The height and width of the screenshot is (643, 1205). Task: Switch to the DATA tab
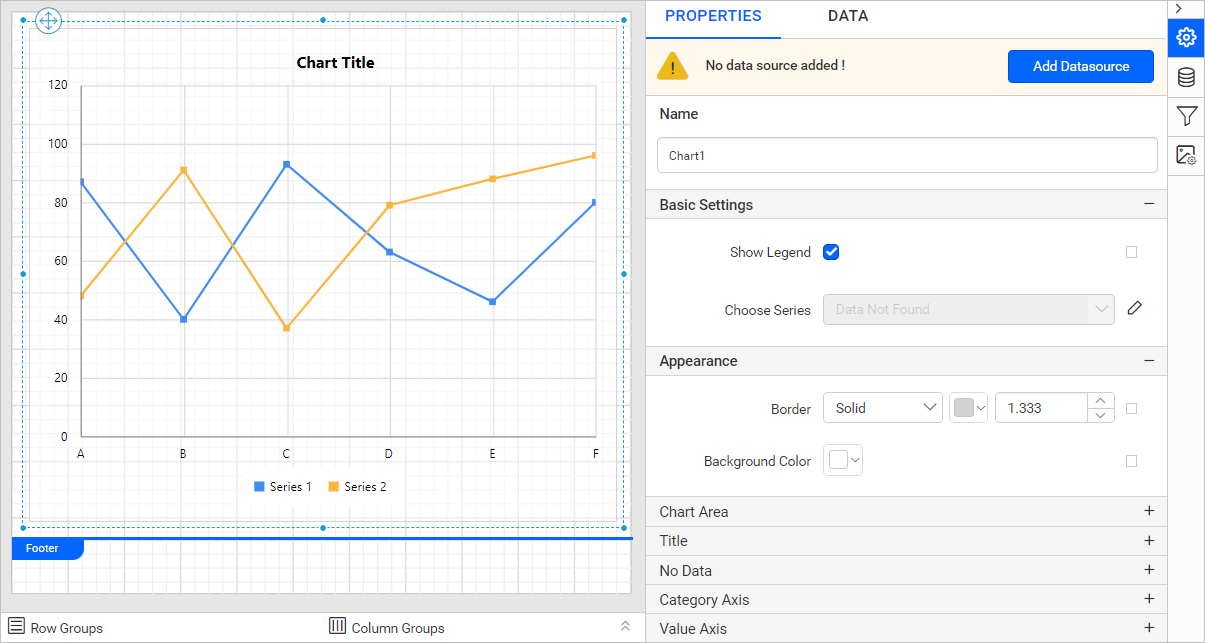tap(847, 16)
